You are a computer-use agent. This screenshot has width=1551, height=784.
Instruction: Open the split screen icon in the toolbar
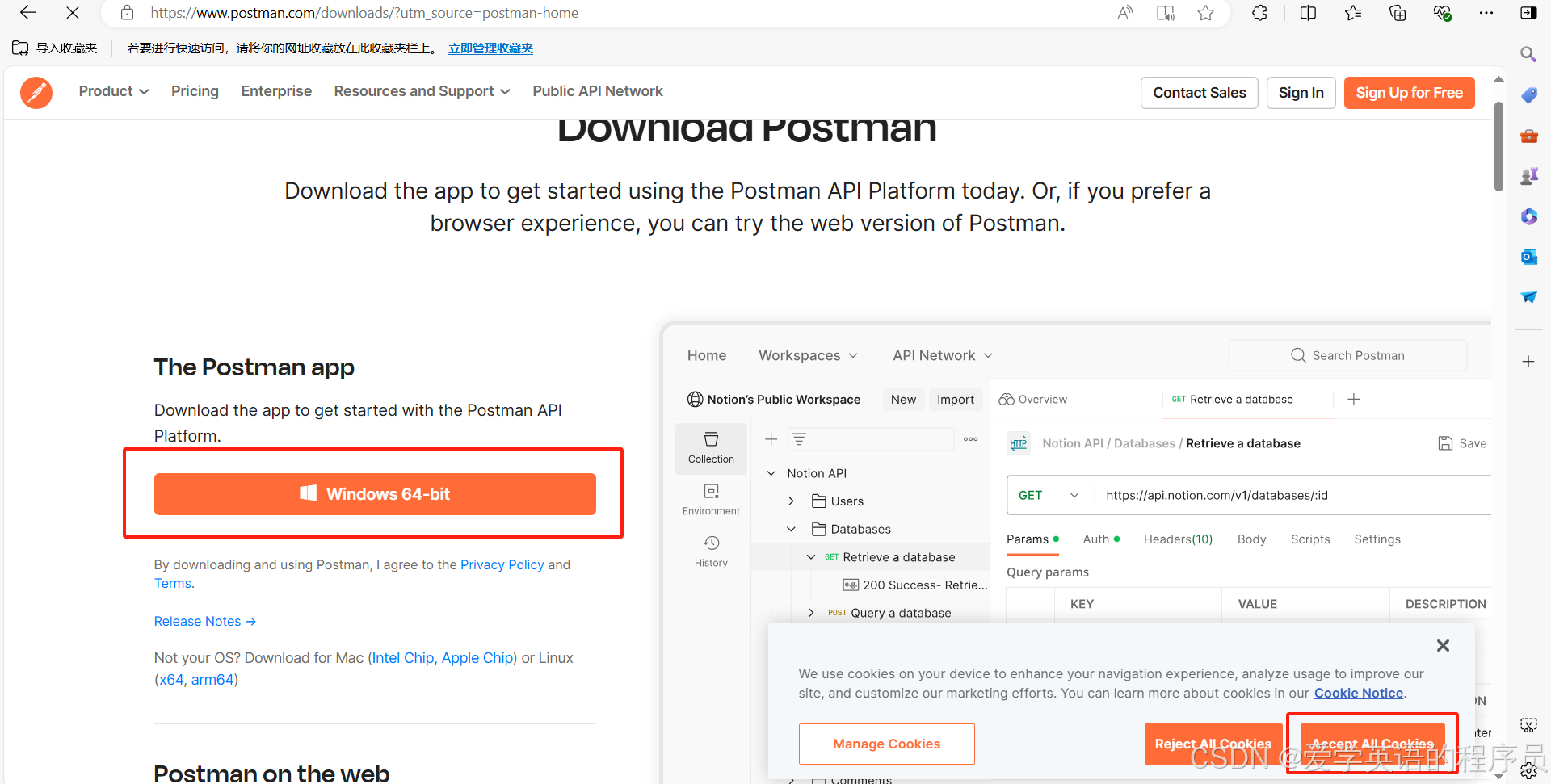point(1309,13)
